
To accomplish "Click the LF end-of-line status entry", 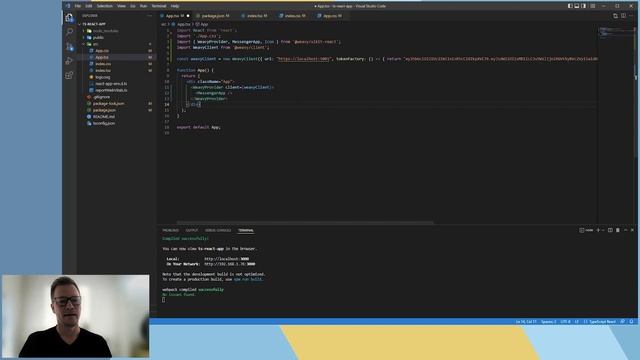I will [577, 322].
